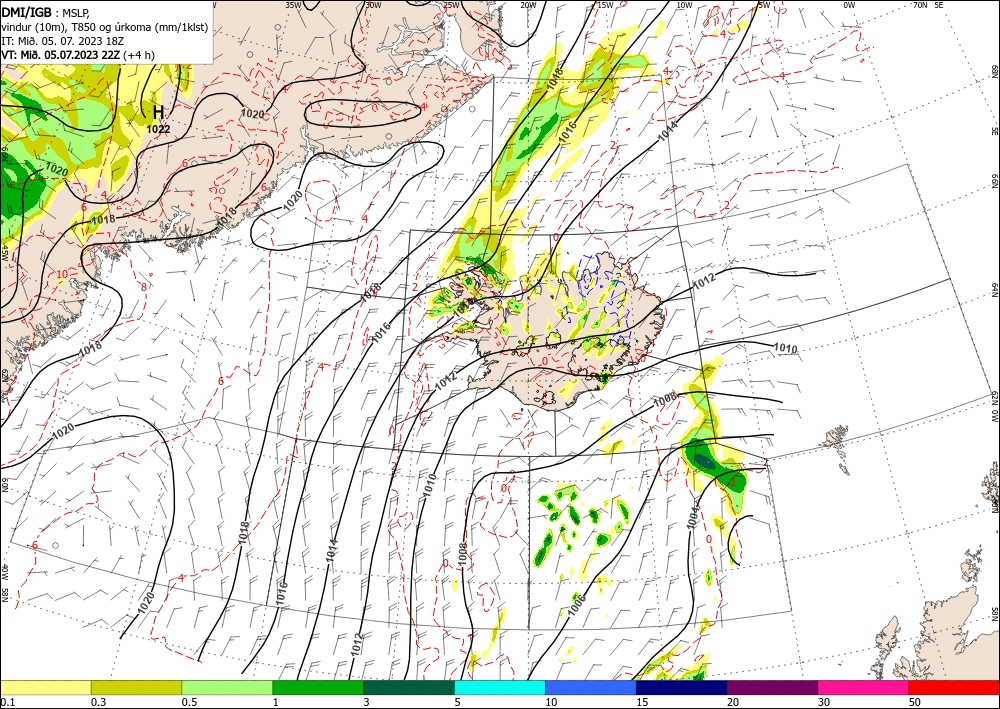Click the '1004' isobar label
1000x709 pixels.
(693, 518)
